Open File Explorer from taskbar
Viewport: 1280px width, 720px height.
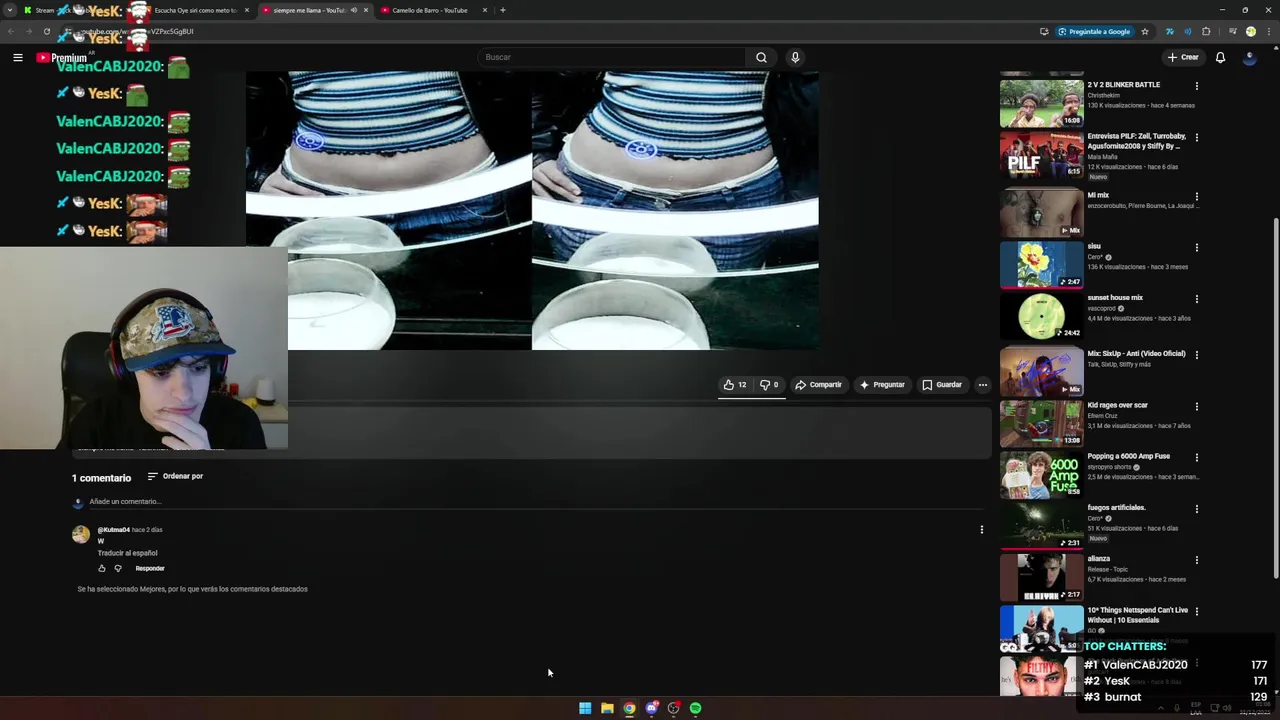coord(607,708)
